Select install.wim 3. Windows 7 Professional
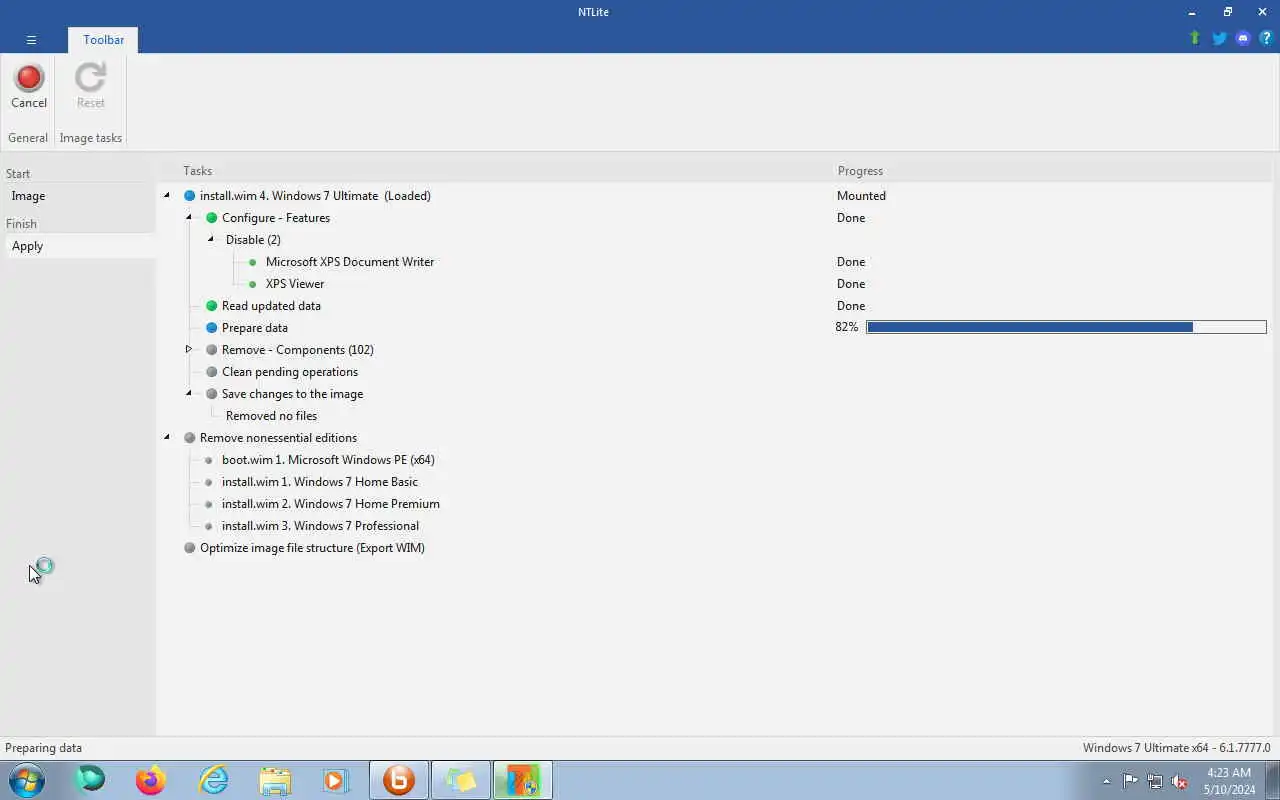 pos(320,526)
